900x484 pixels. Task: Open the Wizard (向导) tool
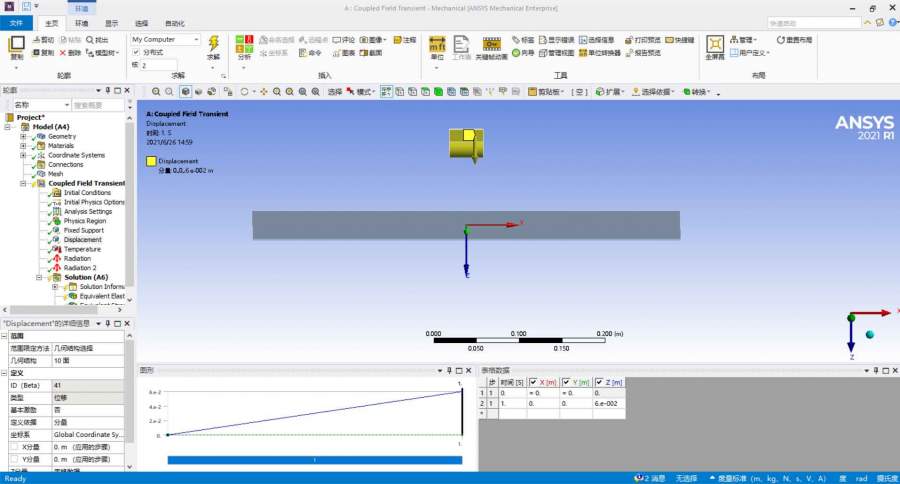click(523, 53)
